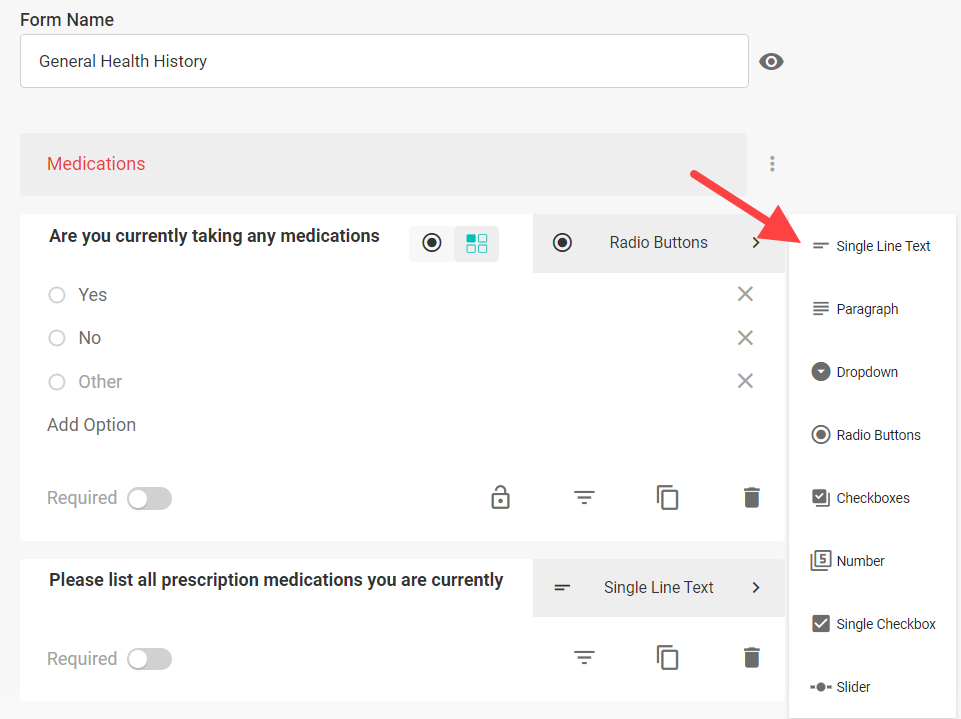Select the radio button layout icon
Screen dimensions: 961x719
(x=431, y=243)
